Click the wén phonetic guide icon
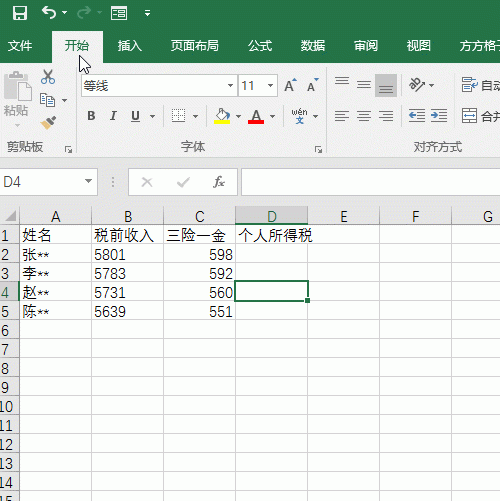Screen dimensions: 500x501 click(x=299, y=116)
